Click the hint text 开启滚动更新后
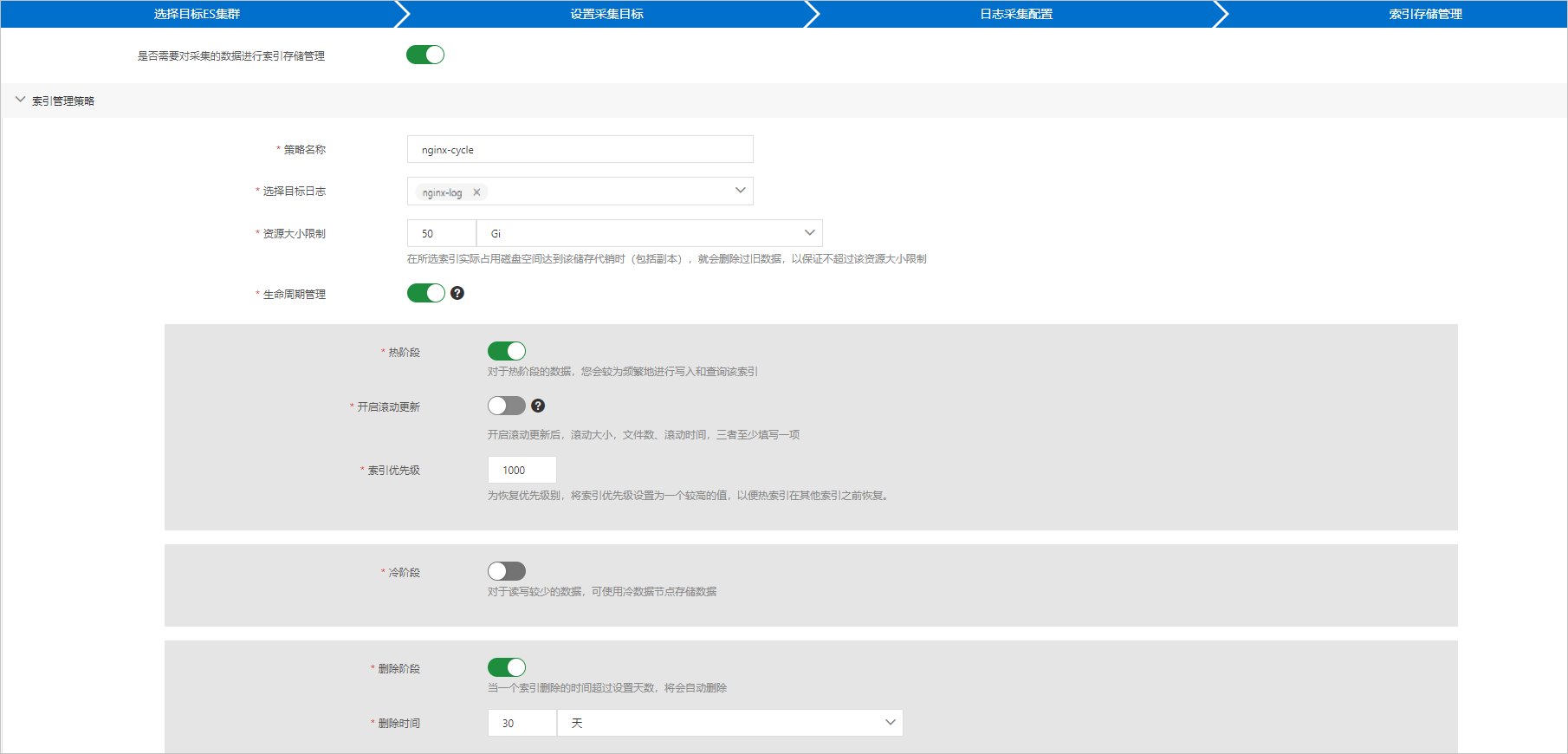Image resolution: width=1568 pixels, height=754 pixels. coord(644,434)
